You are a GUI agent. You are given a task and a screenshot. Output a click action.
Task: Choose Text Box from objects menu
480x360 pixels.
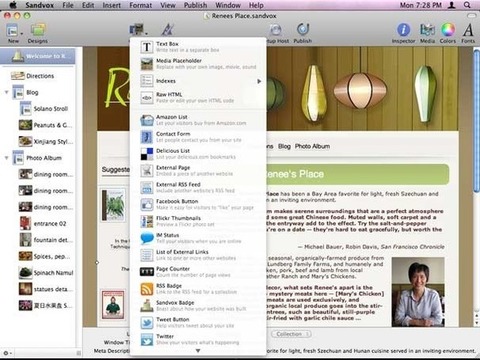[x=198, y=47]
